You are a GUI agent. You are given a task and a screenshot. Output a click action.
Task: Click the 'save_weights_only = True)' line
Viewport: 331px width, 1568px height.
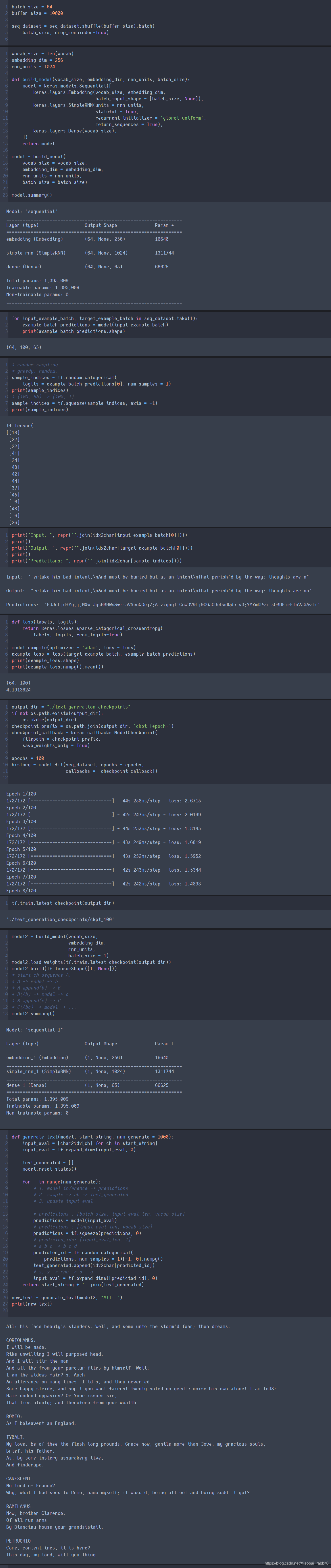click(55, 745)
